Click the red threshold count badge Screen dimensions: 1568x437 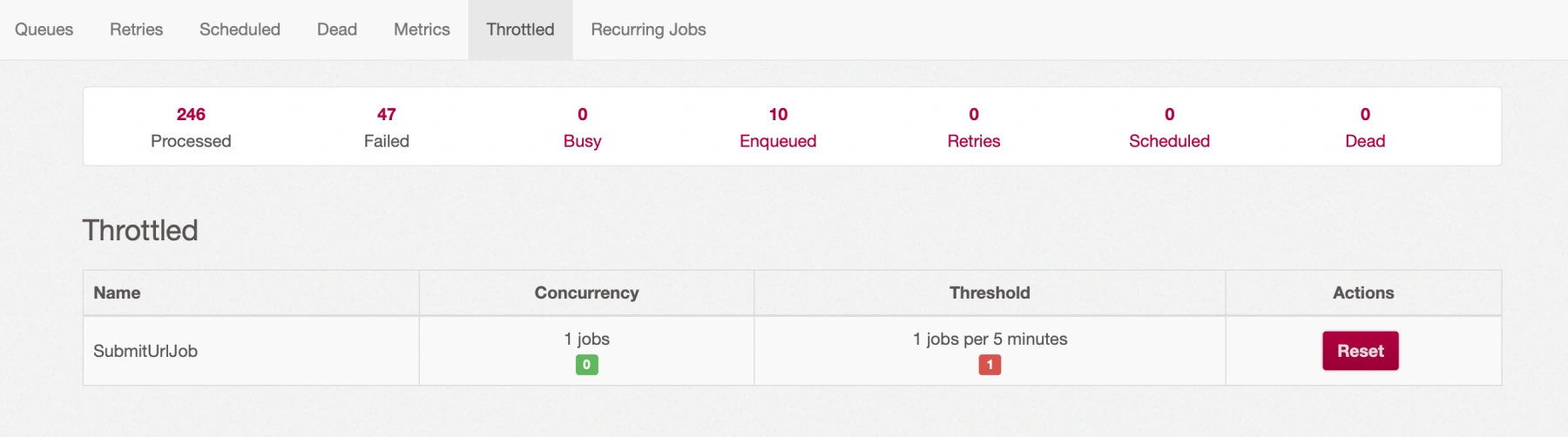990,365
